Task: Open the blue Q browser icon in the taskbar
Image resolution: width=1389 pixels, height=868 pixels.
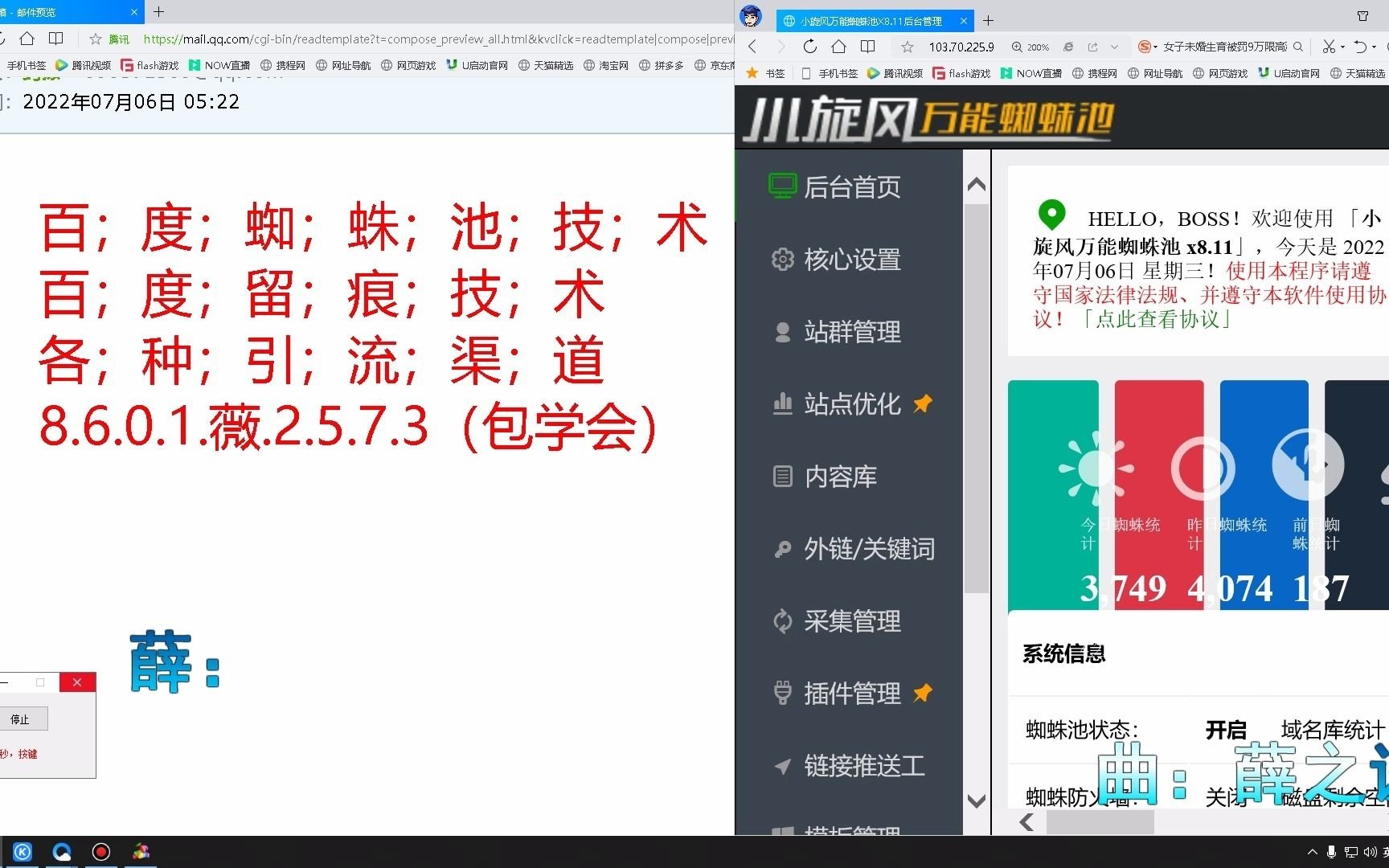Action: tap(62, 852)
